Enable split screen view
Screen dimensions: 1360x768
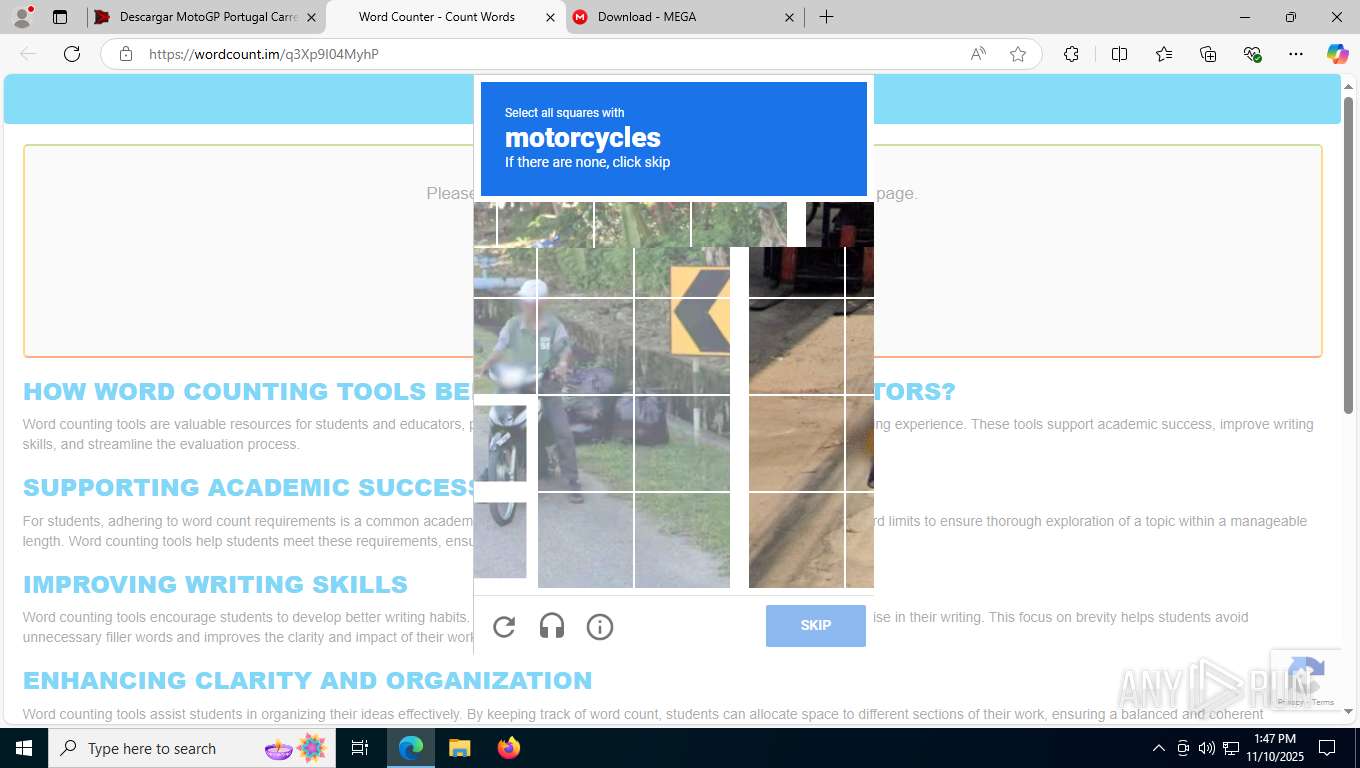coord(1119,54)
